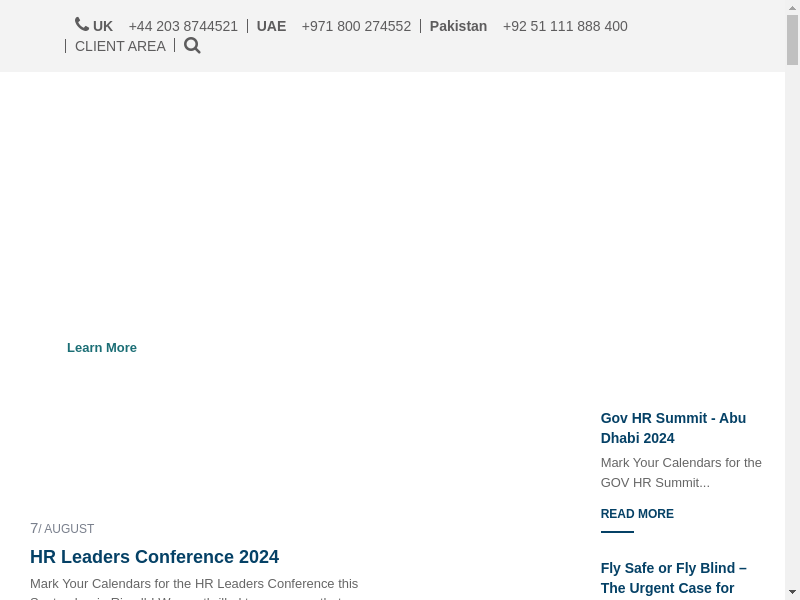The width and height of the screenshot is (800, 600).
Task: Click the vertical scrollbar thumb
Action: (792, 40)
